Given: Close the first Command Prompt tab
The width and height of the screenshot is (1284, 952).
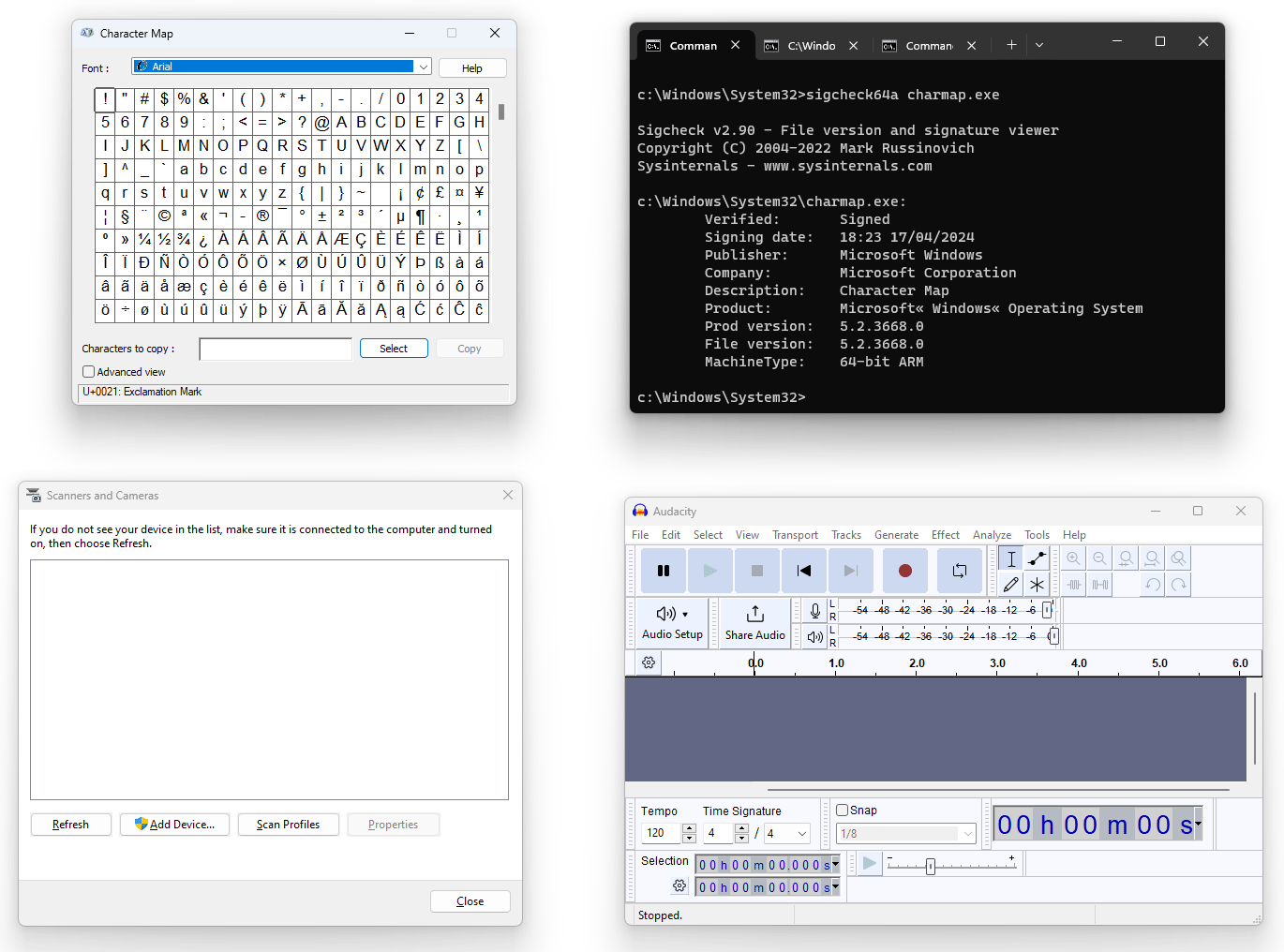Looking at the screenshot, I should pos(736,45).
